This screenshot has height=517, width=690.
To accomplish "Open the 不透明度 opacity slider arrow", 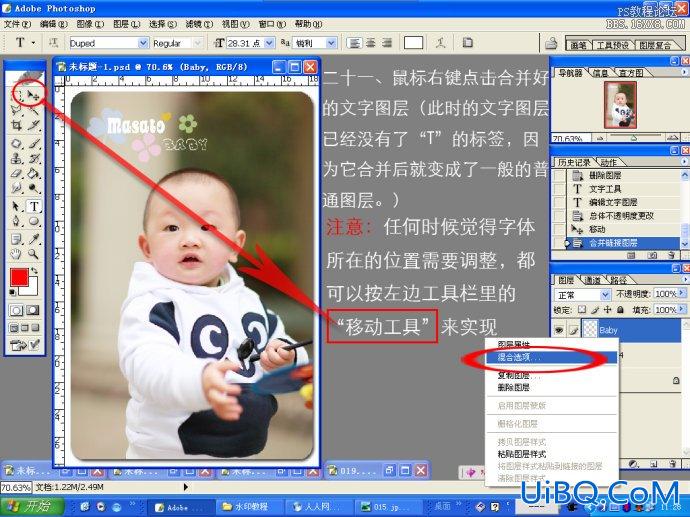I will point(682,293).
